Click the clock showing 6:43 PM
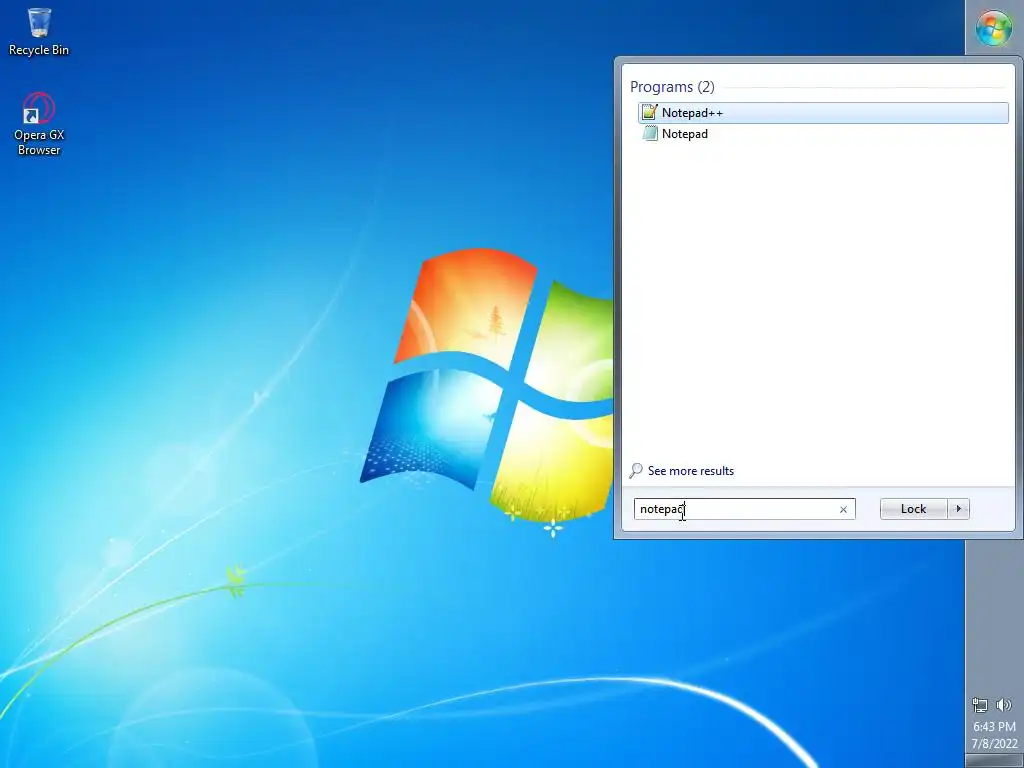1024x768 pixels. coord(994,726)
